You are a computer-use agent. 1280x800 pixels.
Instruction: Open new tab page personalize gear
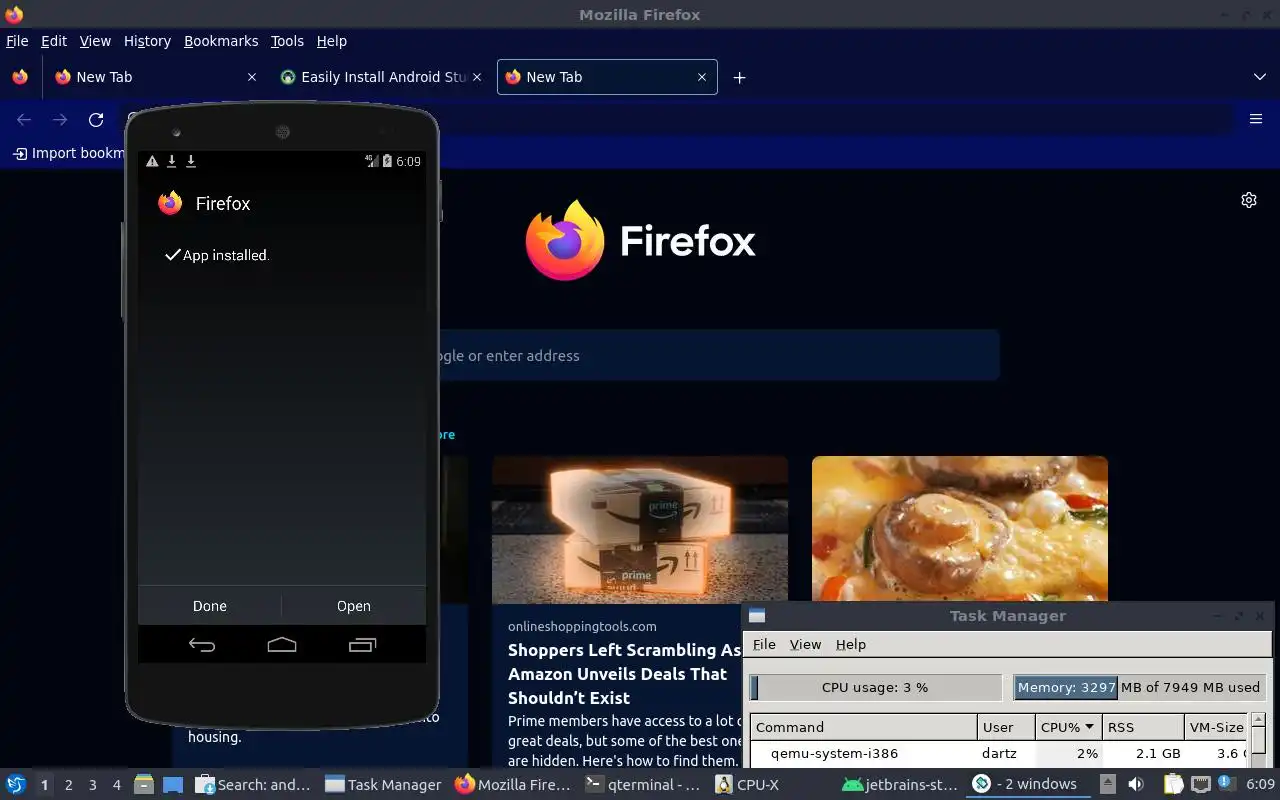click(x=1249, y=200)
